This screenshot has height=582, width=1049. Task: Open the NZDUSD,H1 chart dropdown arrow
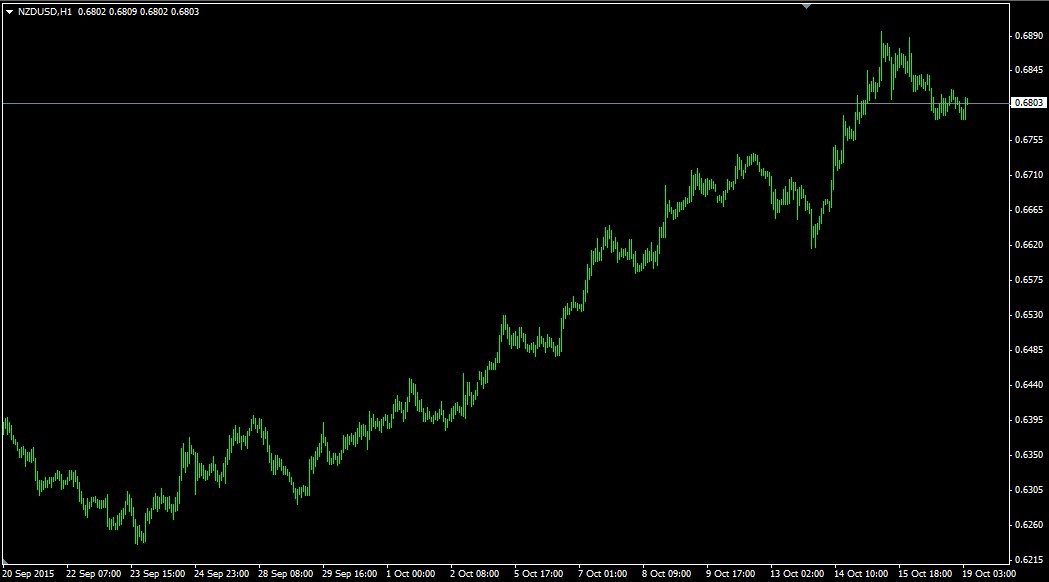(9, 11)
